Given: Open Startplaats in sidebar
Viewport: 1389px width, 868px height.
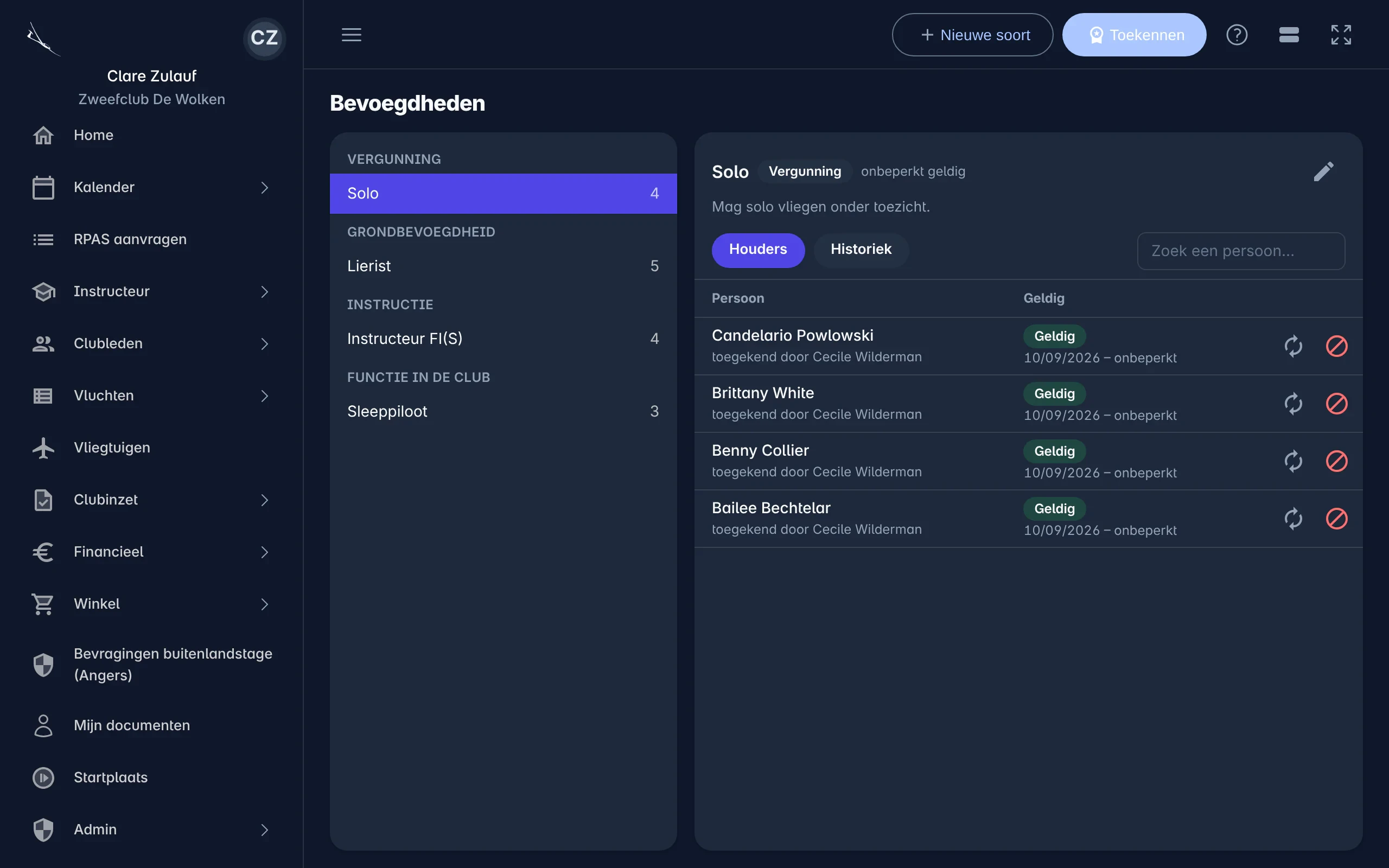Looking at the screenshot, I should click(x=151, y=777).
